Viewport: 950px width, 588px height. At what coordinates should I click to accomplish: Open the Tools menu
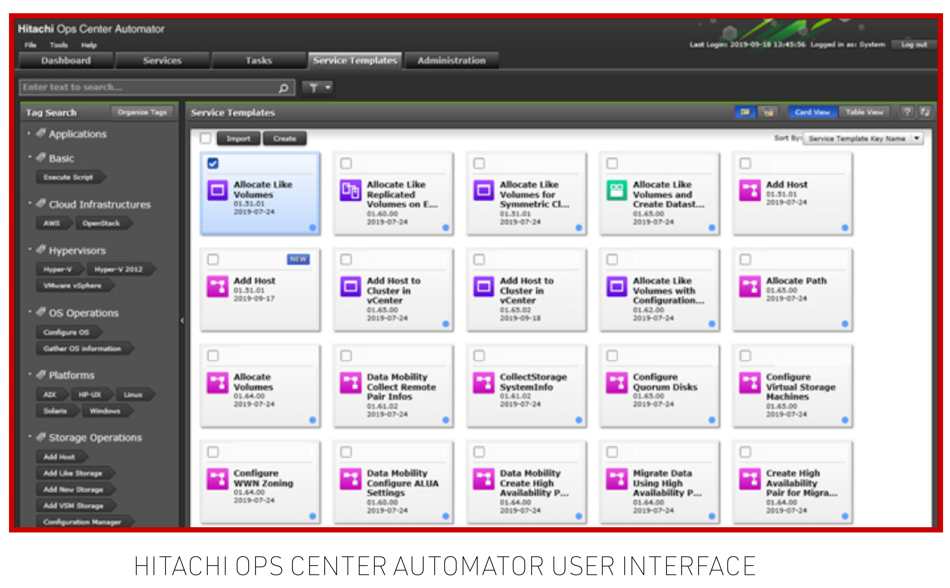(59, 45)
